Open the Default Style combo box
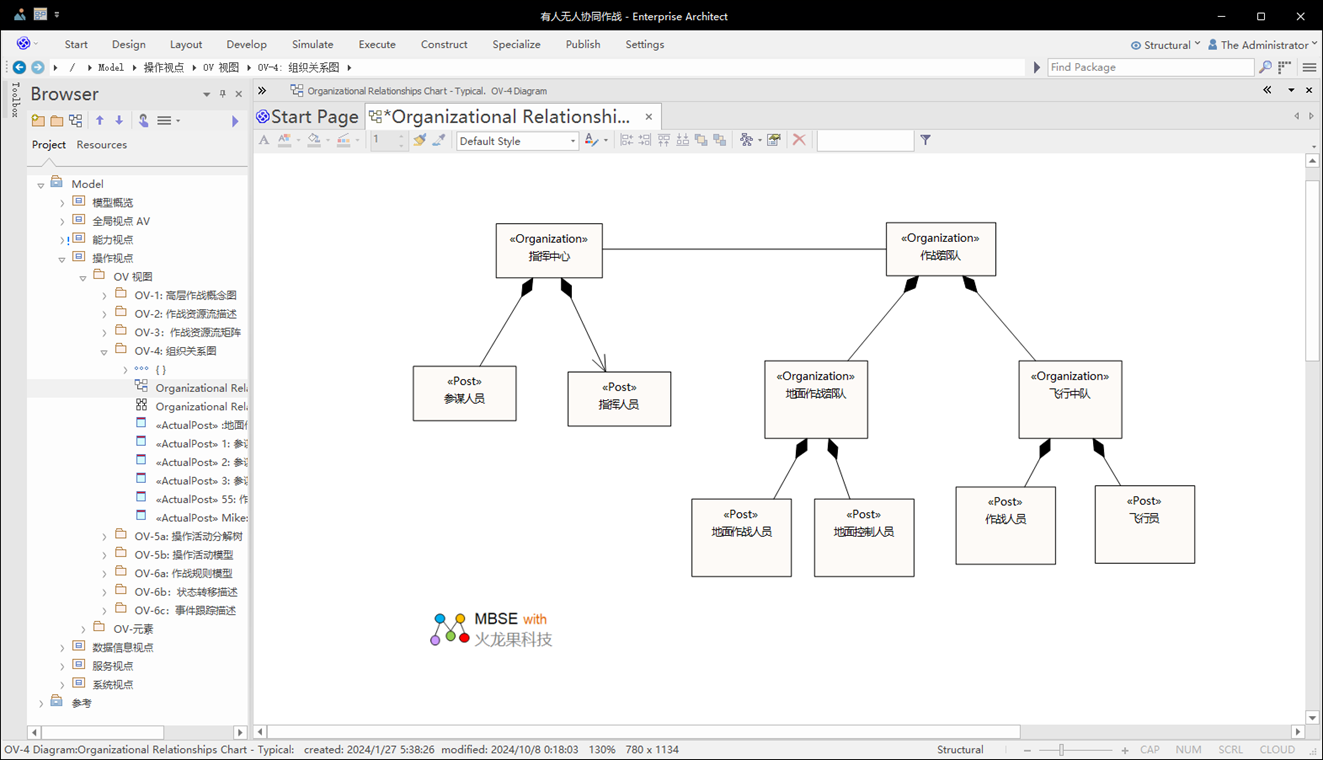This screenshot has width=1323, height=760. click(517, 141)
